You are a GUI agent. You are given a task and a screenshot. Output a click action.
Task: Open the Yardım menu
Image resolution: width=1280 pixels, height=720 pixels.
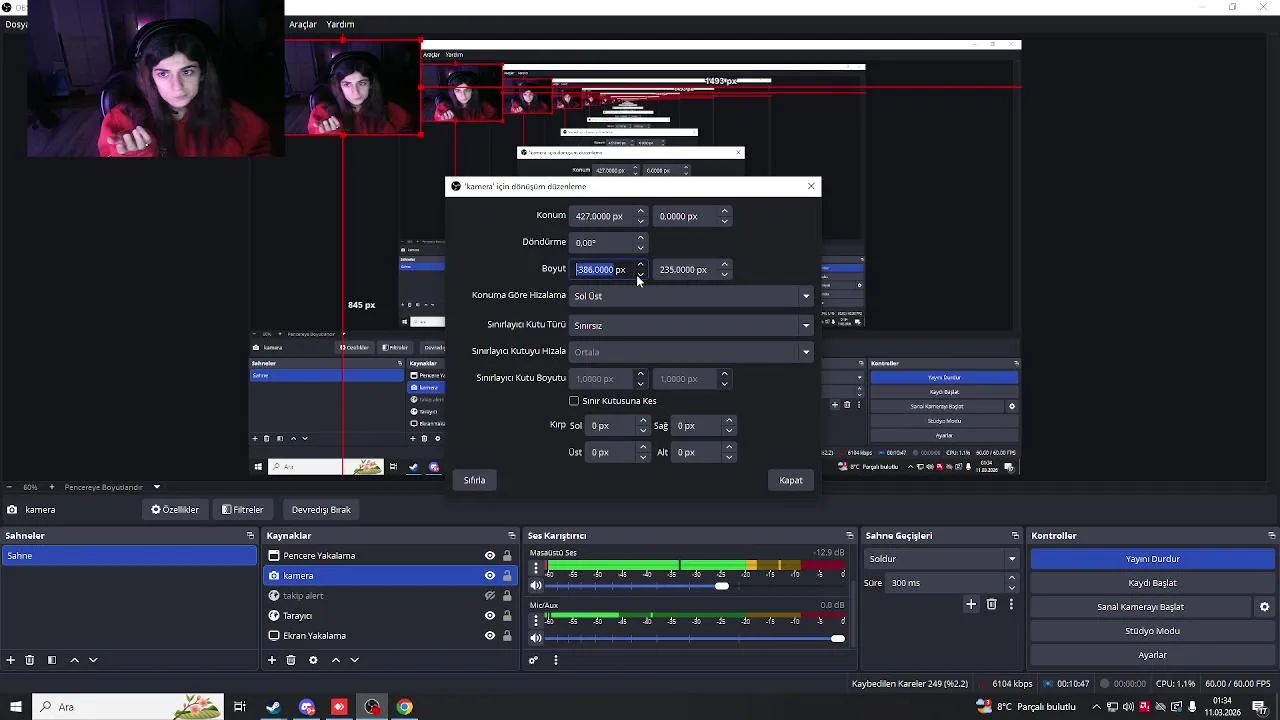[x=340, y=24]
